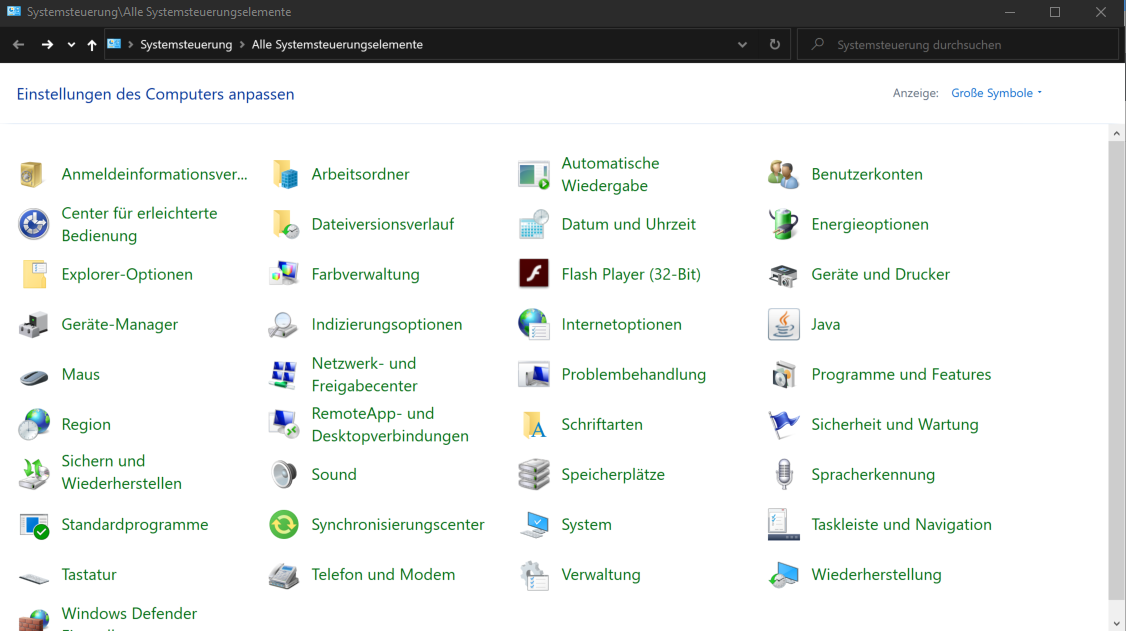Image resolution: width=1126 pixels, height=631 pixels.
Task: Open the Große Symbole view dropdown
Action: click(x=996, y=93)
